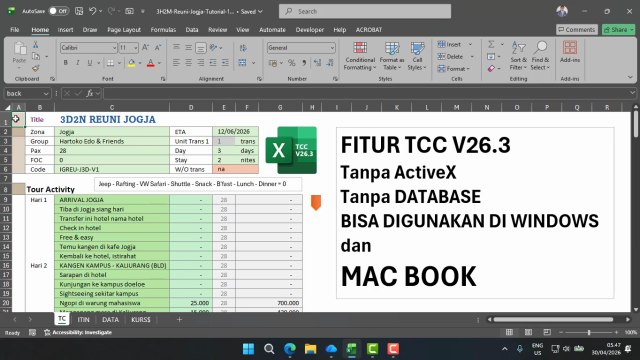Image resolution: width=640 pixels, height=360 pixels.
Task: Switch to the Page Layout tab
Action: 124,30
